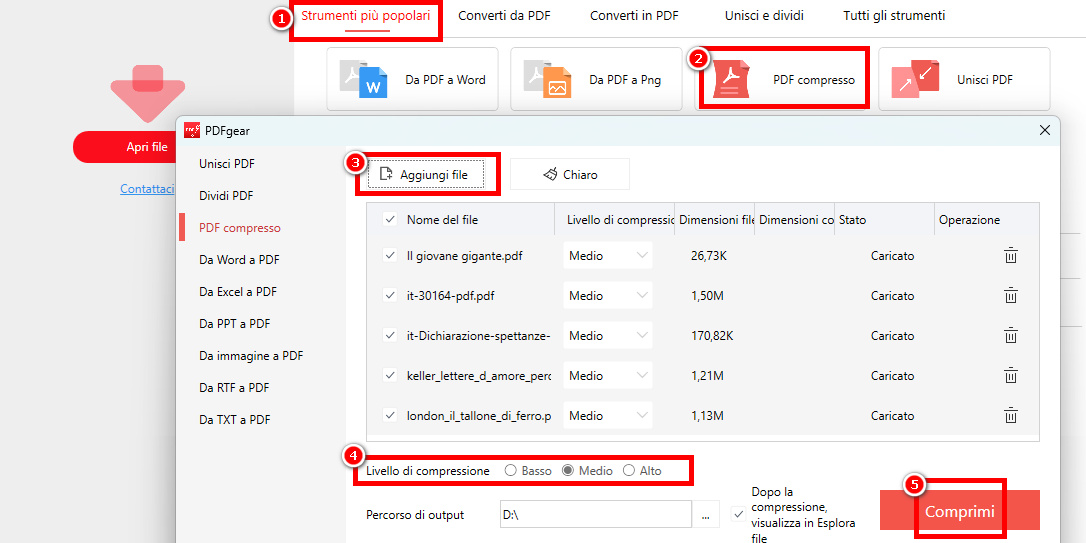Viewport: 1086px width, 543px height.
Task: Select Medio compression level radio
Action: [x=568, y=471]
